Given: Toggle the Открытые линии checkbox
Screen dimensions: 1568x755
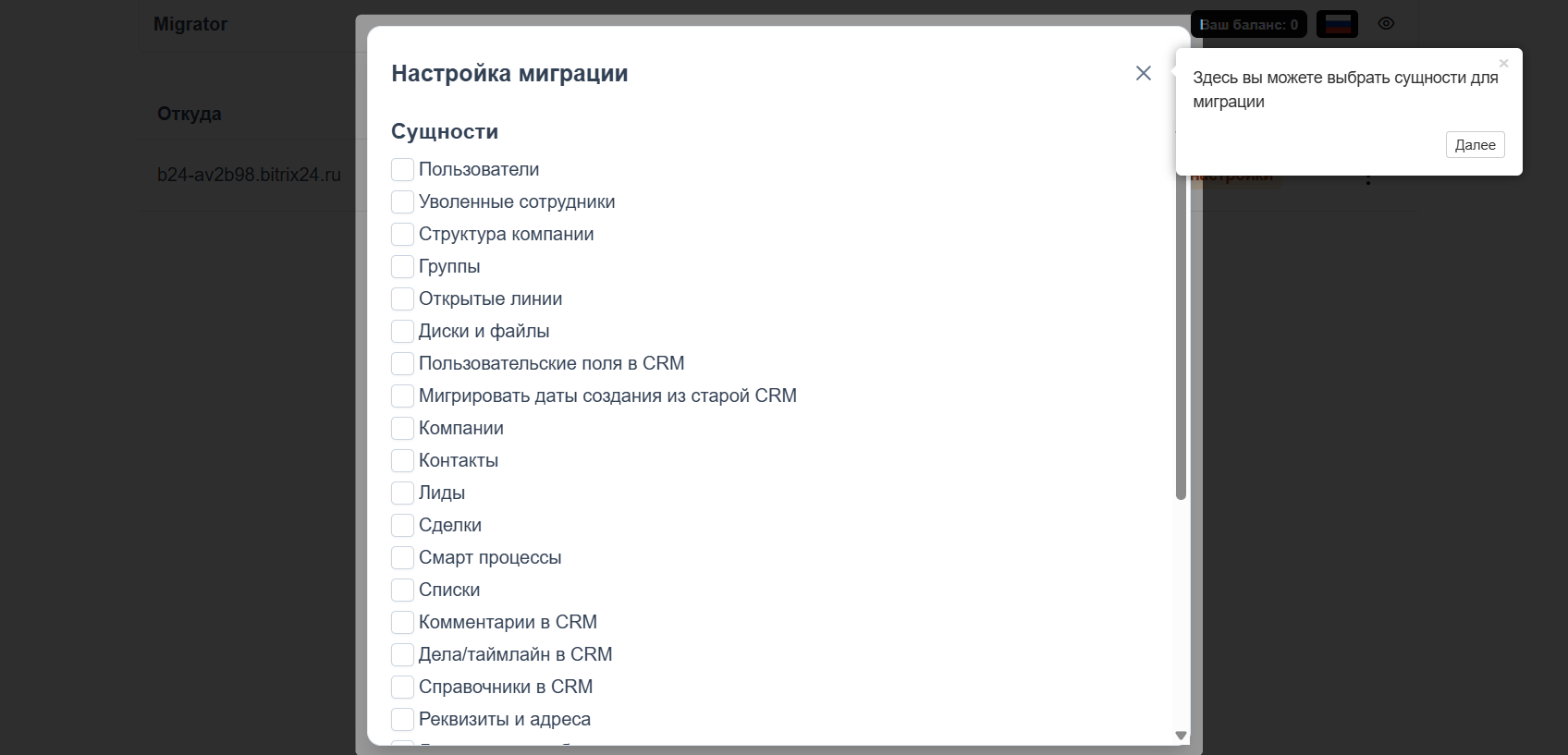Looking at the screenshot, I should (402, 298).
